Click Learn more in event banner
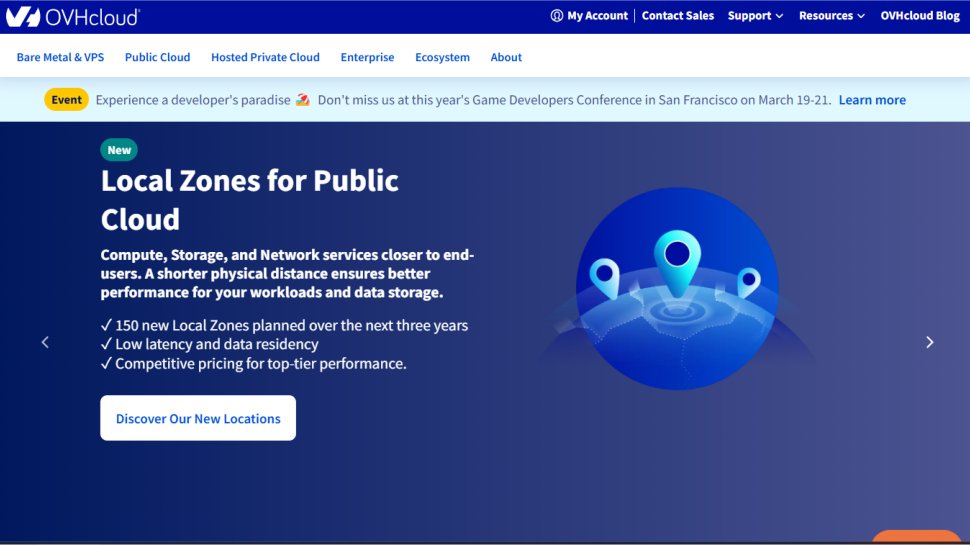The height and width of the screenshot is (545, 970). pos(872,100)
